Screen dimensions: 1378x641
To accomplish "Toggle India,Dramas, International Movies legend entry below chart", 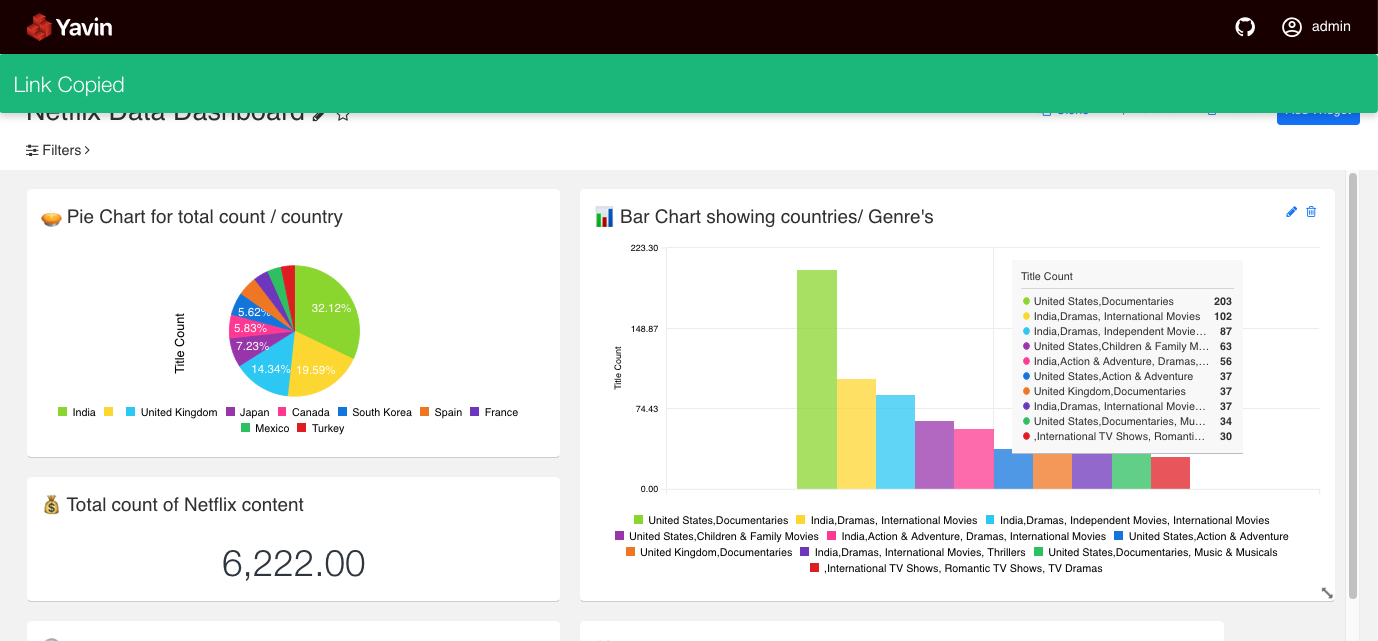I will [886, 520].
